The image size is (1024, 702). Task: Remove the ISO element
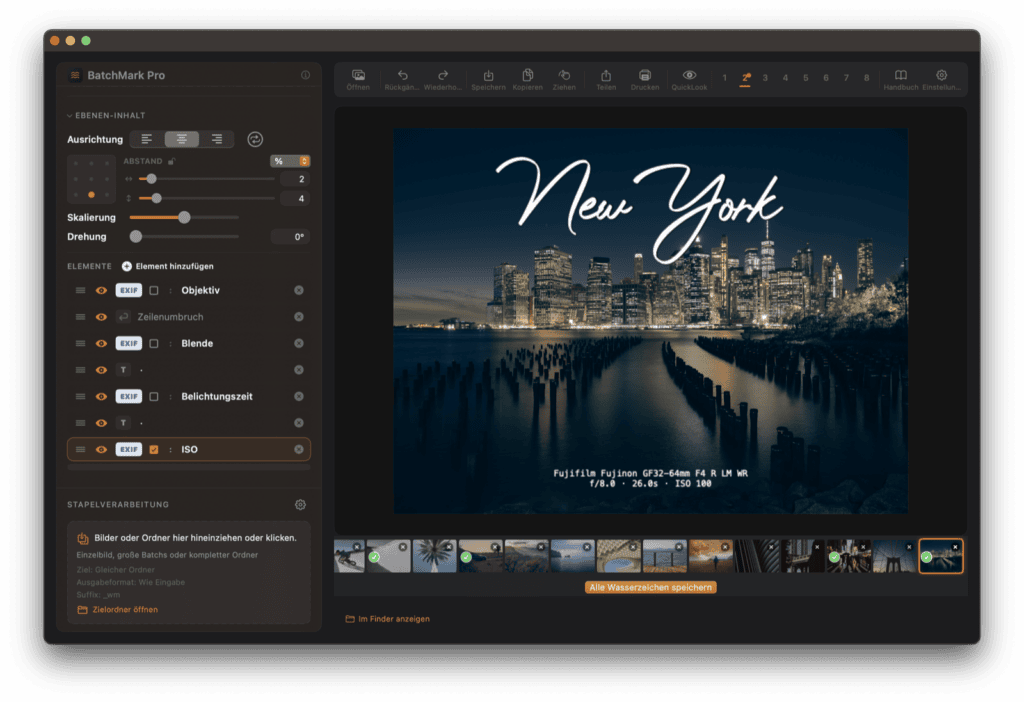[298, 449]
